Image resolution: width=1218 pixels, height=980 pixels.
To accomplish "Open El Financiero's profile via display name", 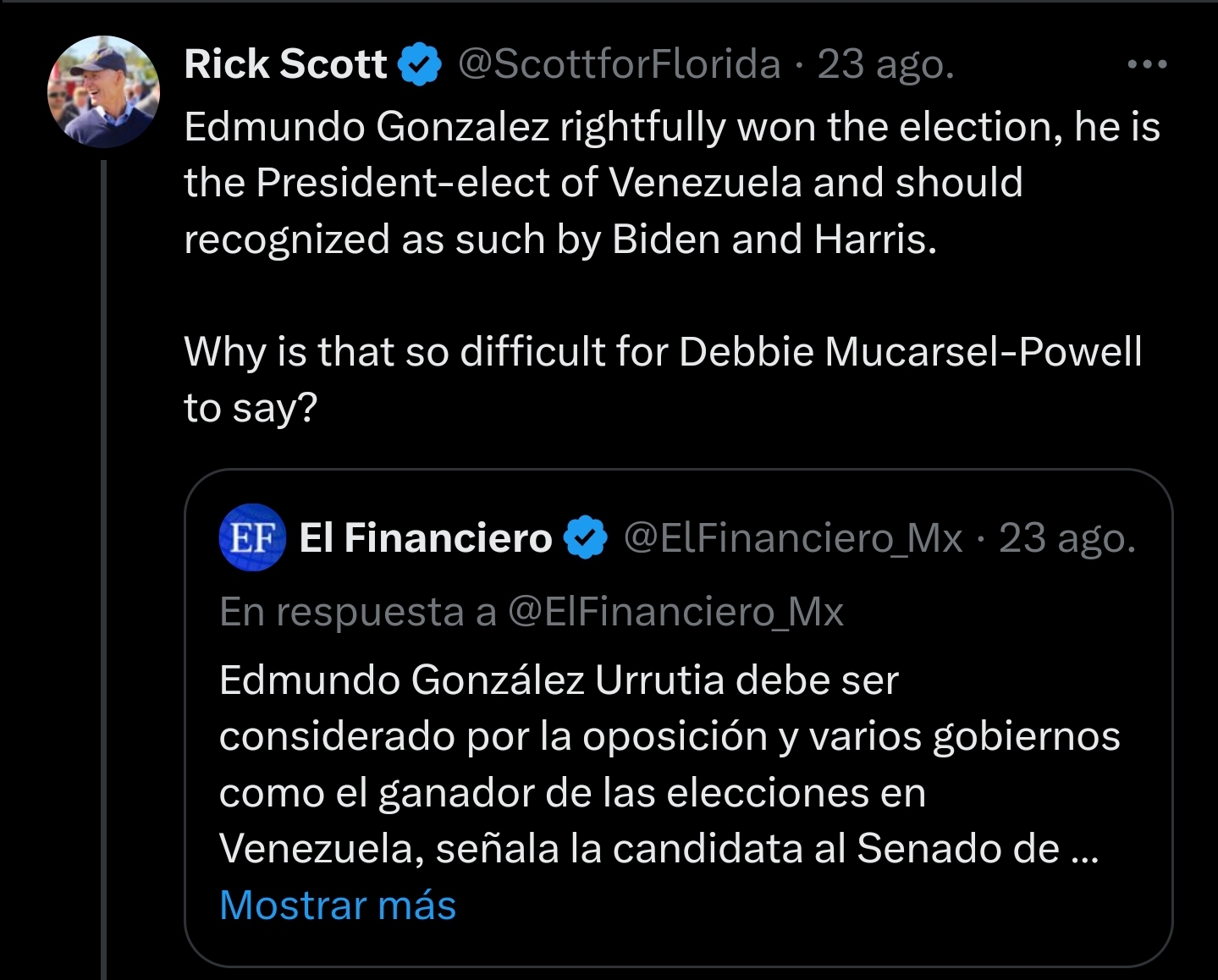I will coord(425,538).
